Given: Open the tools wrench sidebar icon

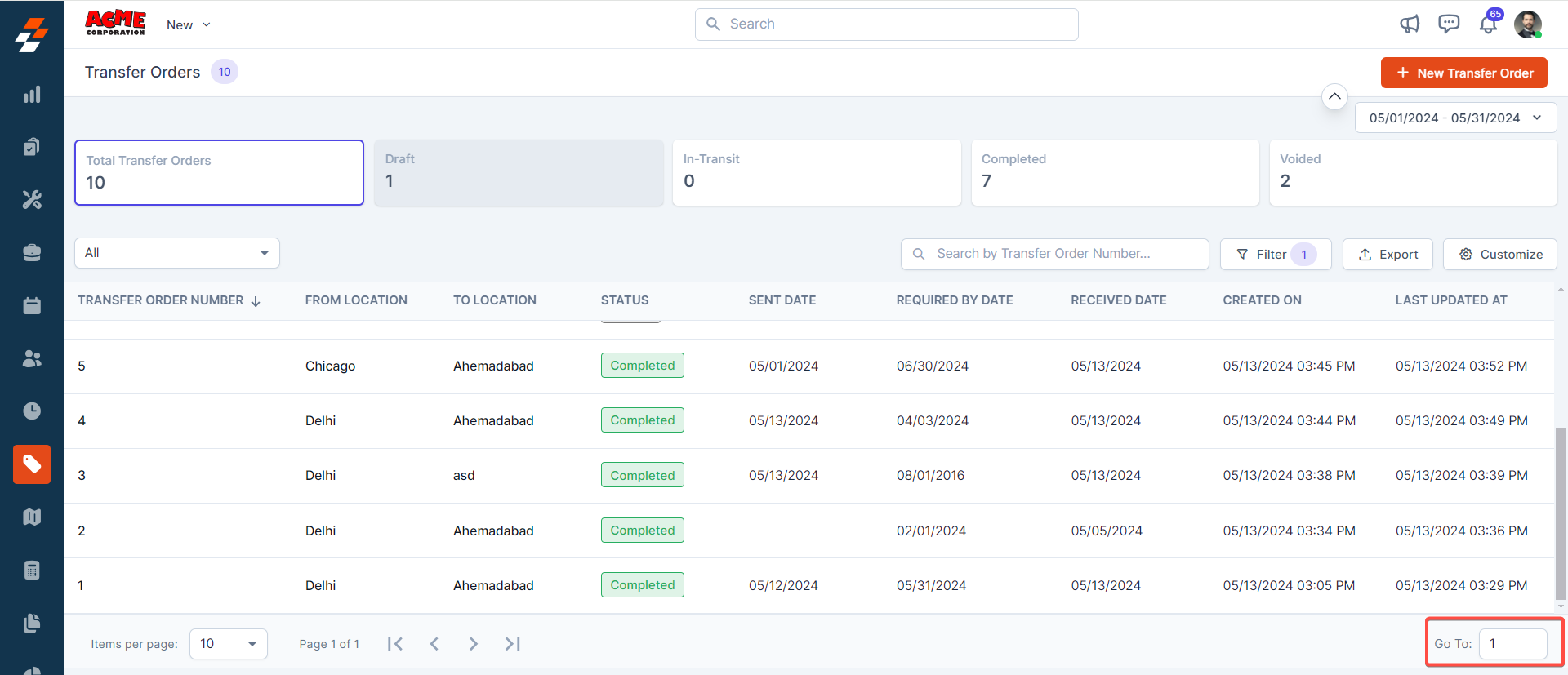Looking at the screenshot, I should [32, 200].
